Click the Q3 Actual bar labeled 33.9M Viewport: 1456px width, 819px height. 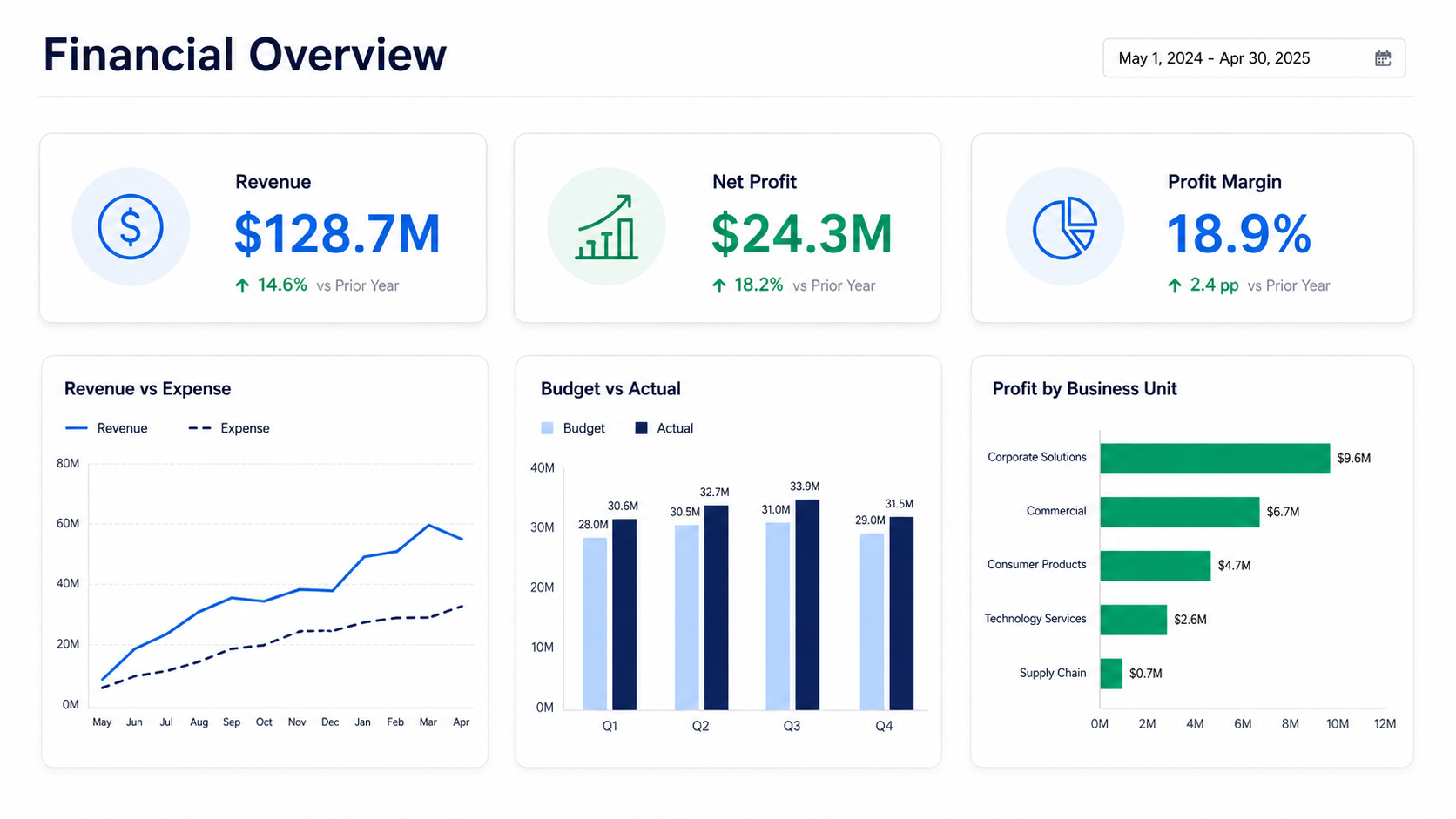coord(807,605)
